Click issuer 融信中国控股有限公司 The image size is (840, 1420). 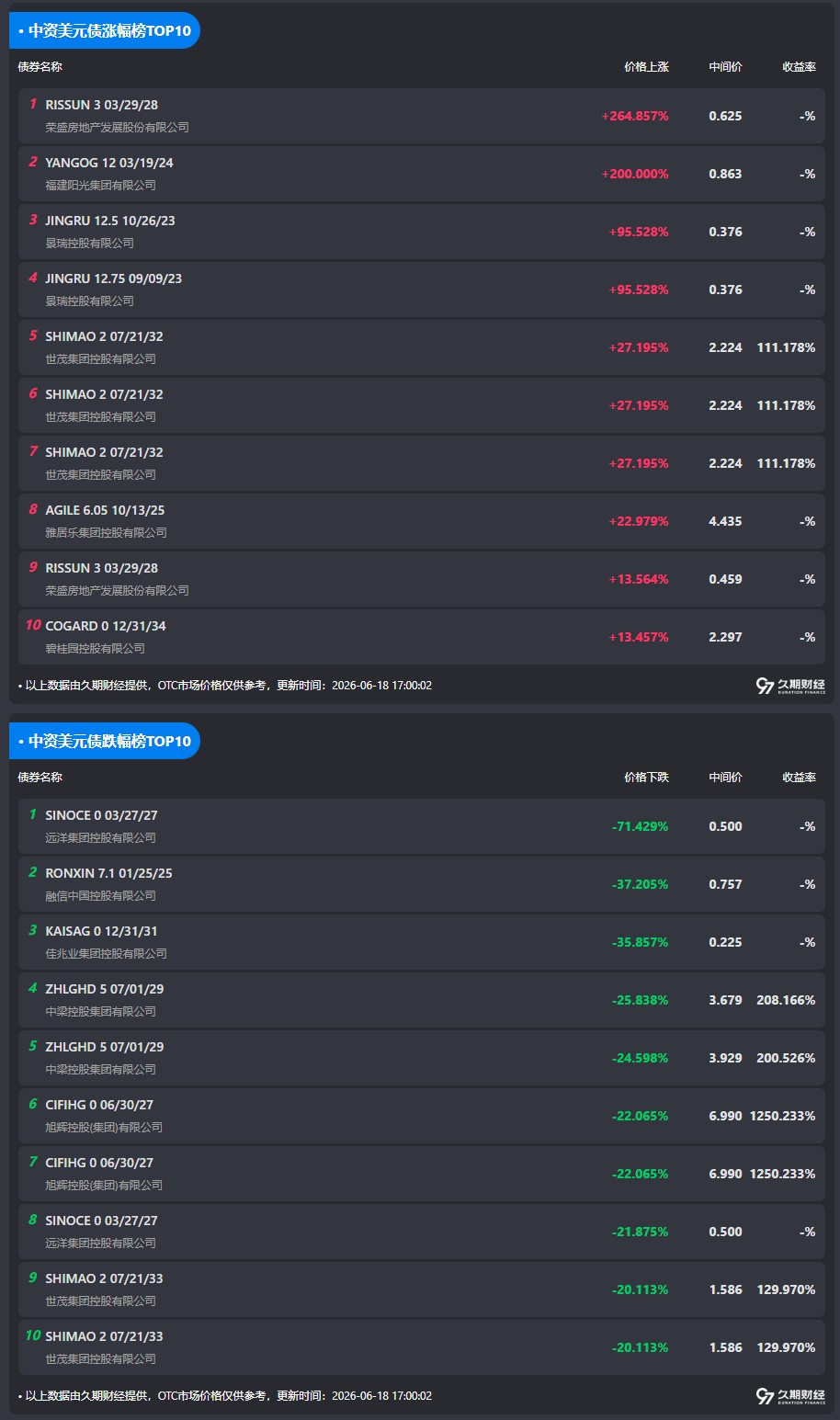[101, 896]
